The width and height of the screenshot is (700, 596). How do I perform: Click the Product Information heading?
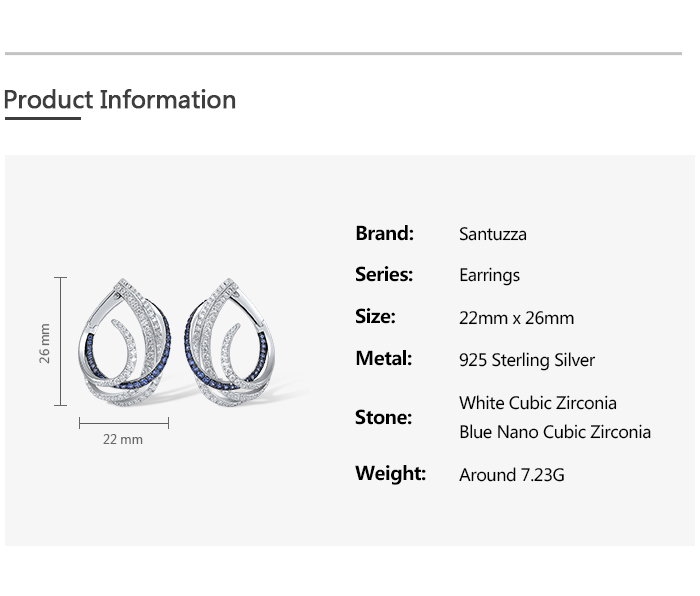pos(120,100)
